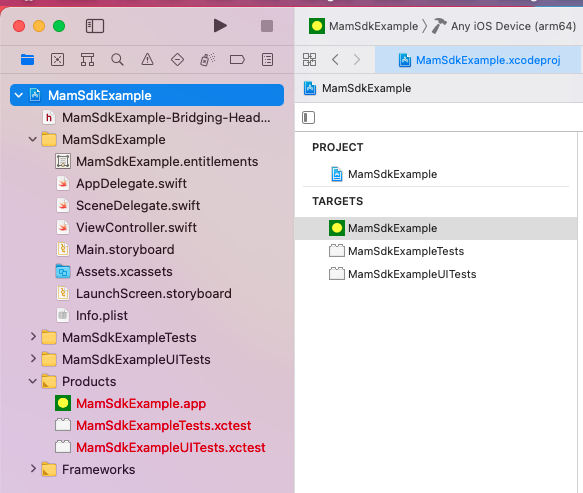583x493 pixels.
Task: Click the Frameworks folder label
Action: point(99,469)
